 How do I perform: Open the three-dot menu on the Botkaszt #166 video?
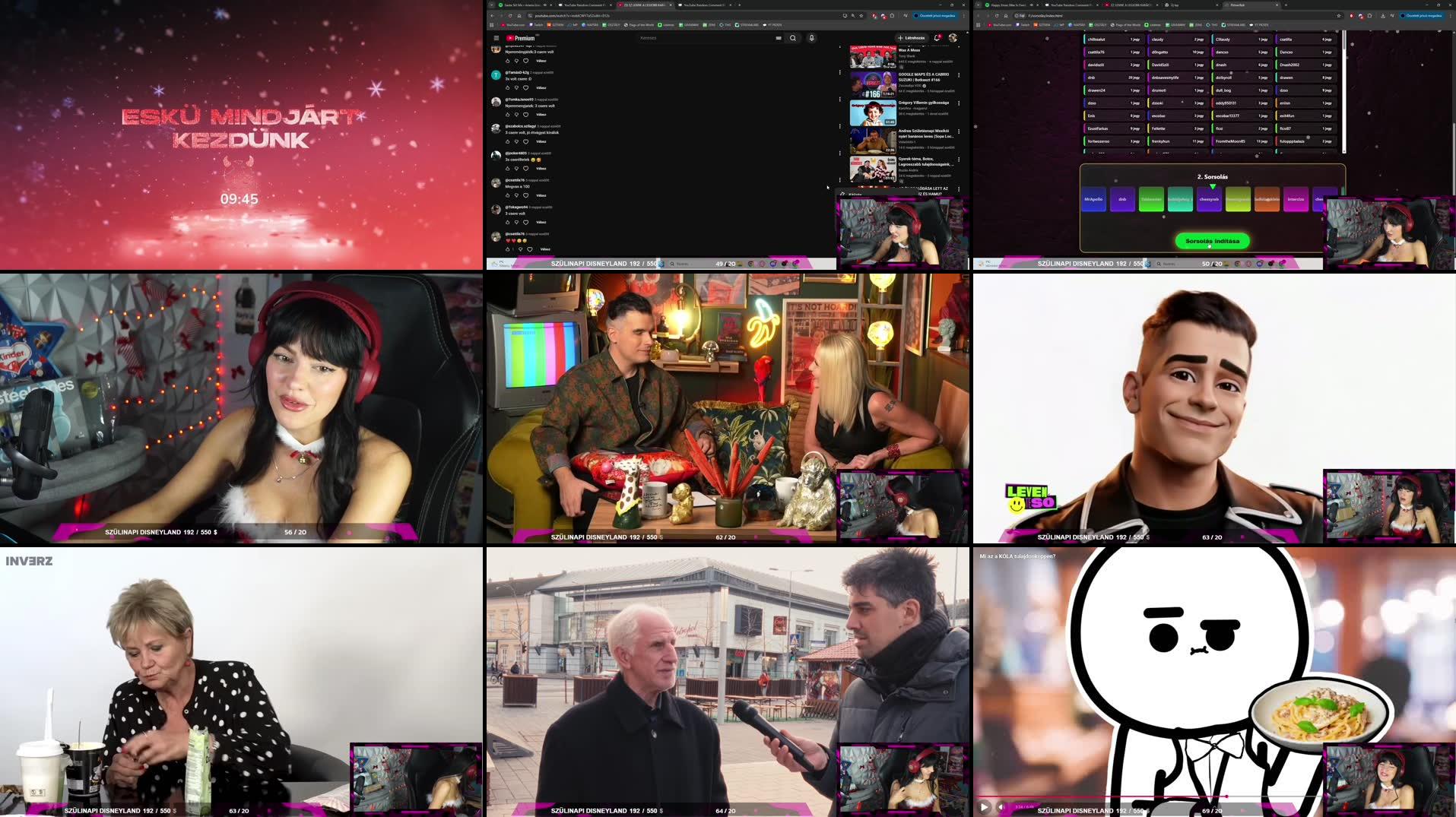(959, 74)
